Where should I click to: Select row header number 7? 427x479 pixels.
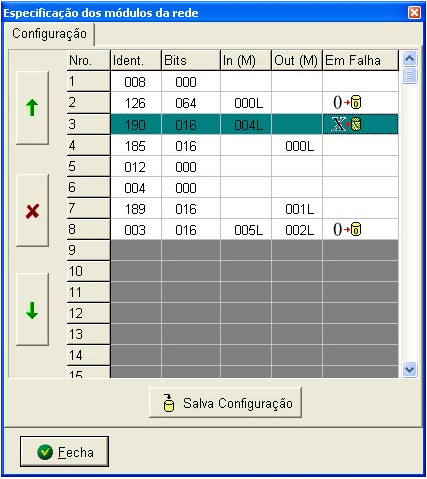click(x=88, y=208)
